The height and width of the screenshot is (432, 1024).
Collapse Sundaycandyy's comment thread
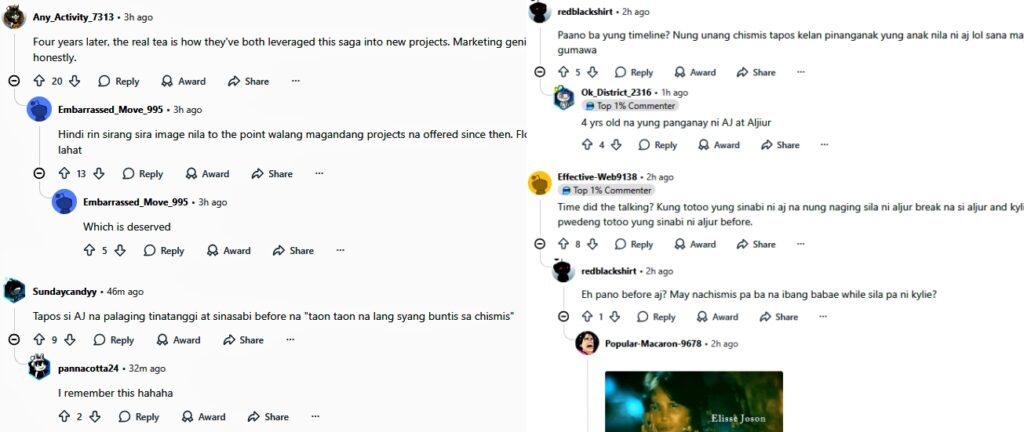click(14, 340)
